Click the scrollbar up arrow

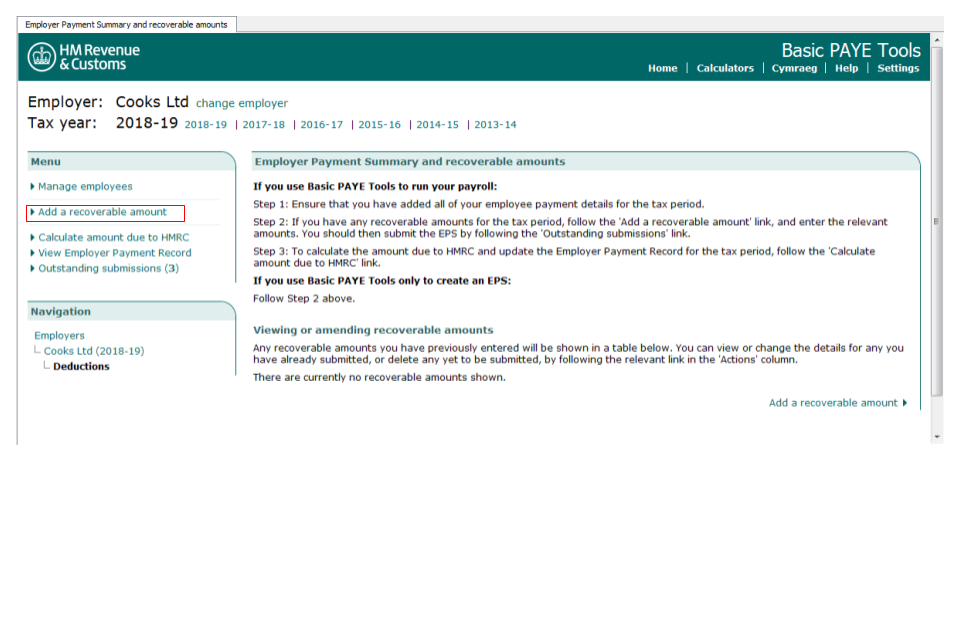(x=937, y=40)
